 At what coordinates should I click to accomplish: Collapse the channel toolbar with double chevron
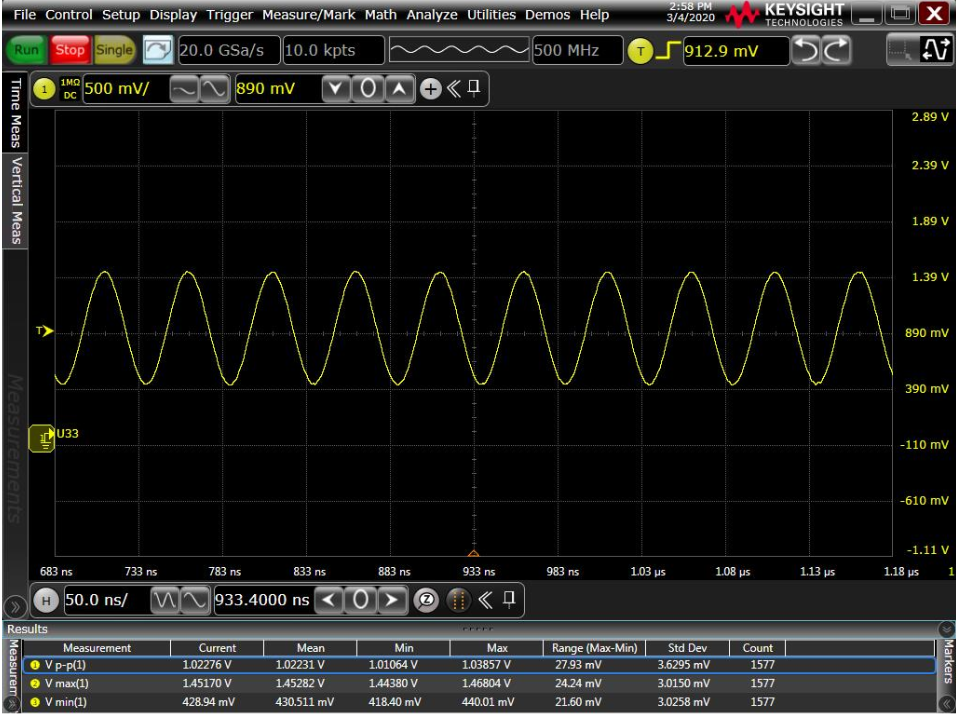(453, 89)
